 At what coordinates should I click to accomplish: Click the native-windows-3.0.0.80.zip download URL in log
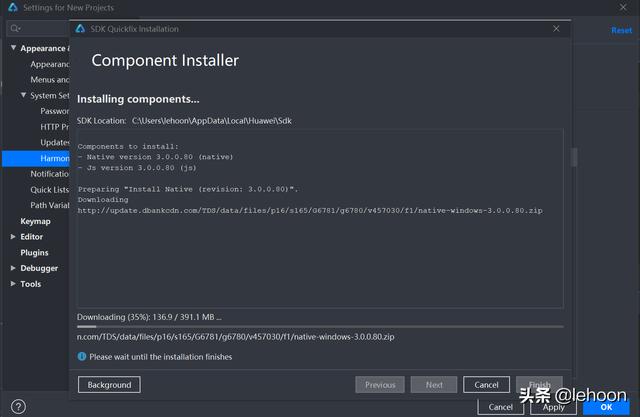pyautogui.click(x=310, y=211)
